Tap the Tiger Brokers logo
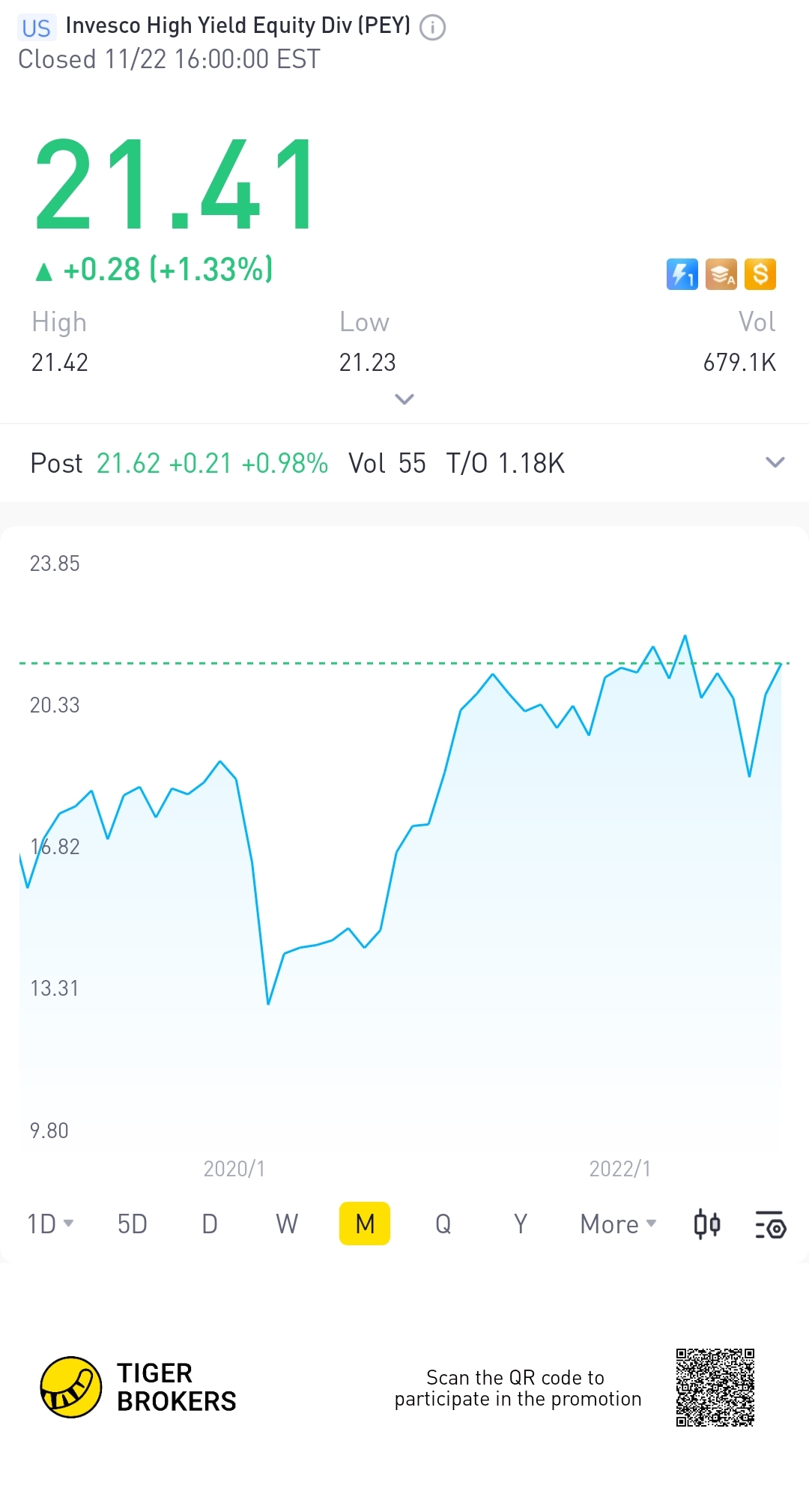Screen dimensions: 809x1512 click(71, 1387)
